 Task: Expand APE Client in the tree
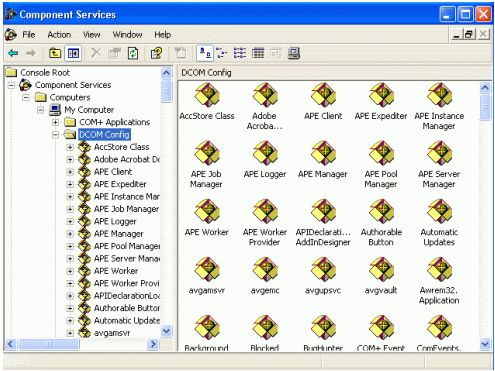pyautogui.click(x=70, y=172)
